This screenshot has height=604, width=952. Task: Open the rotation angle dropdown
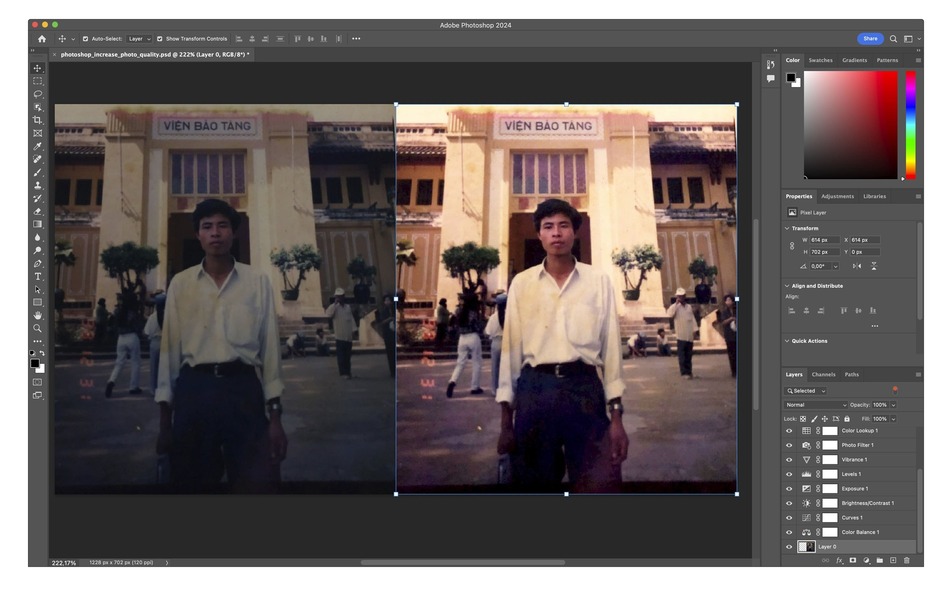click(835, 266)
